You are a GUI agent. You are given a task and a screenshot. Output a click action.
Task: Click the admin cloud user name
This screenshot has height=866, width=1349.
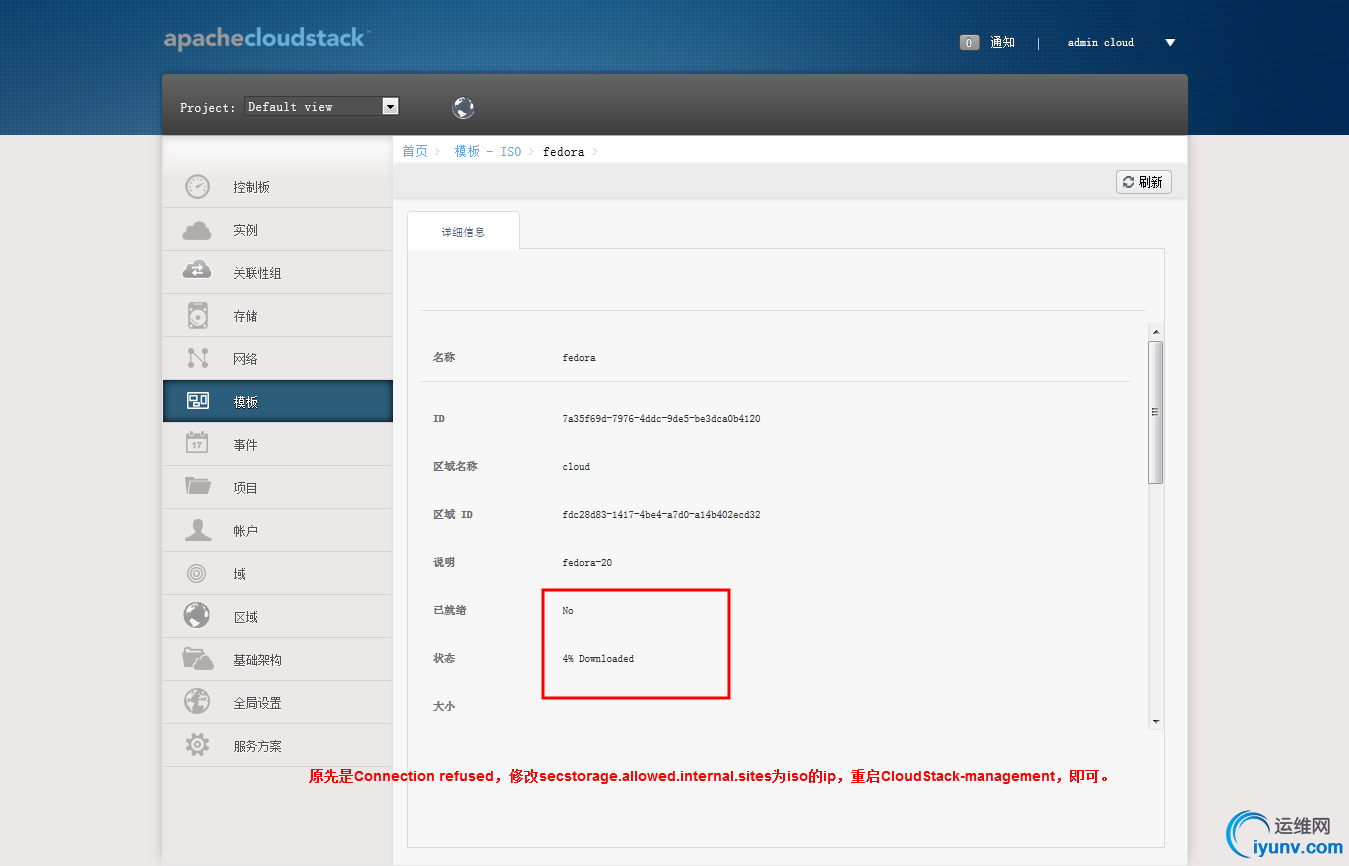1101,43
